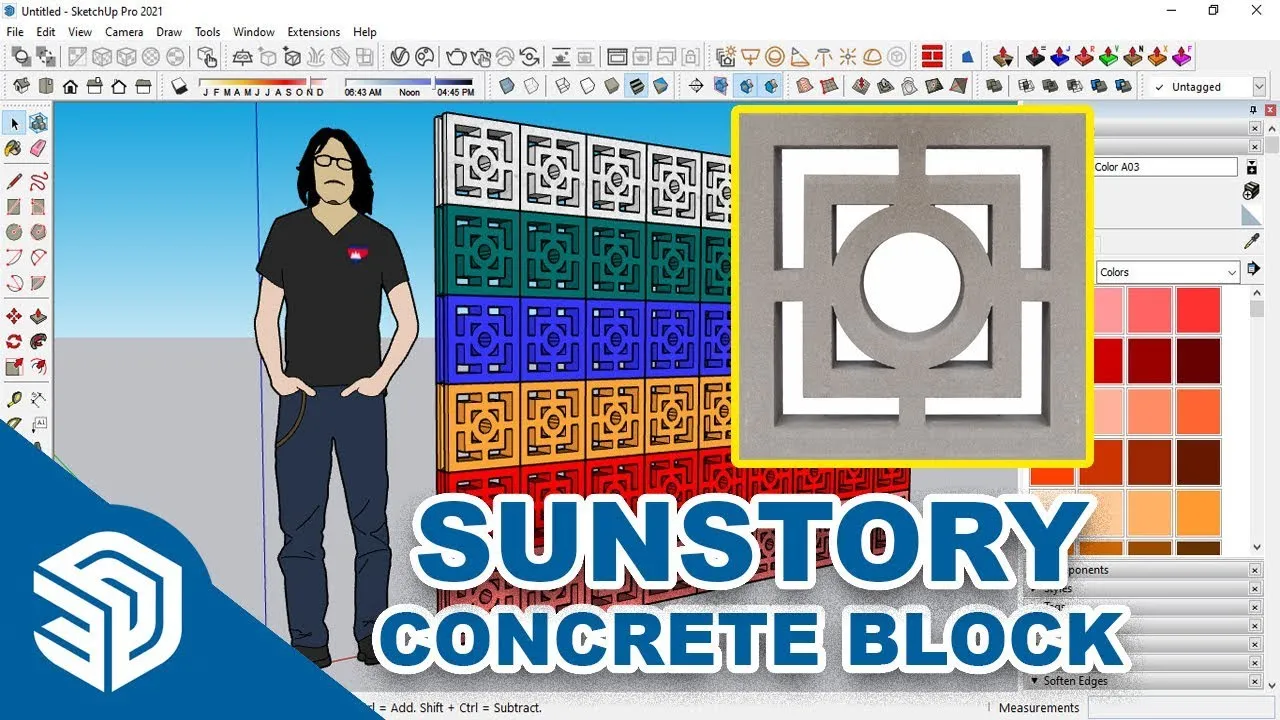Image resolution: width=1280 pixels, height=720 pixels.
Task: Select the Follow Me tool
Action: point(38,341)
